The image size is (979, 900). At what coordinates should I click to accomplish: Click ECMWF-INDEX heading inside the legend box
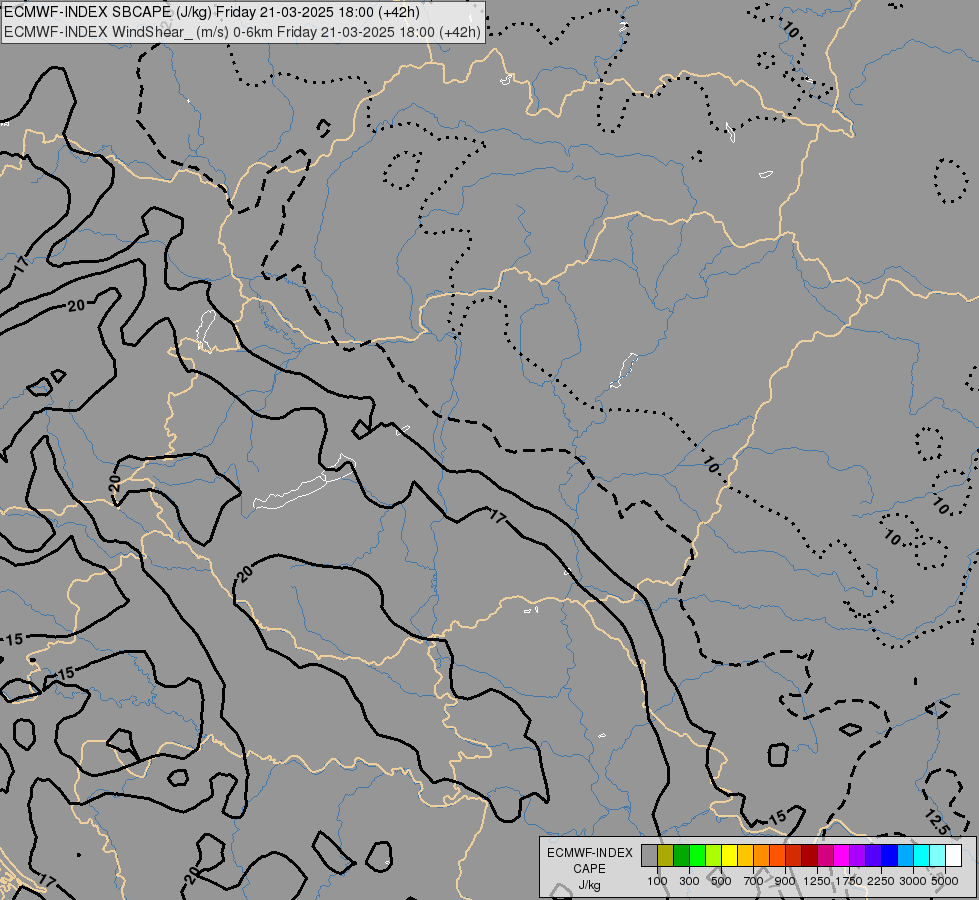(x=590, y=853)
